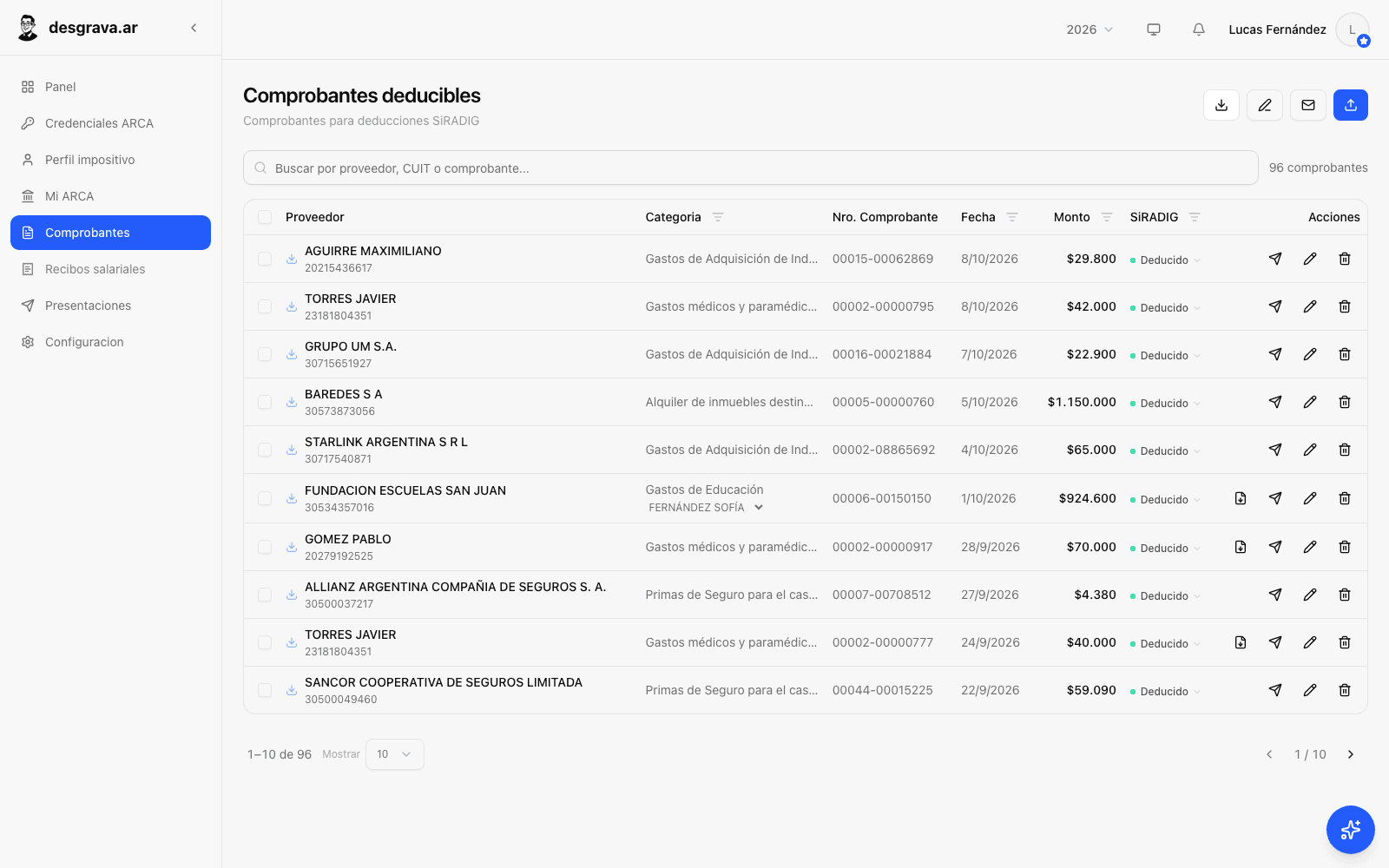Open Deducido status dropdown for AGUIRRE MAXIMILIANO
The width and height of the screenshot is (1389, 868).
pos(1166,260)
